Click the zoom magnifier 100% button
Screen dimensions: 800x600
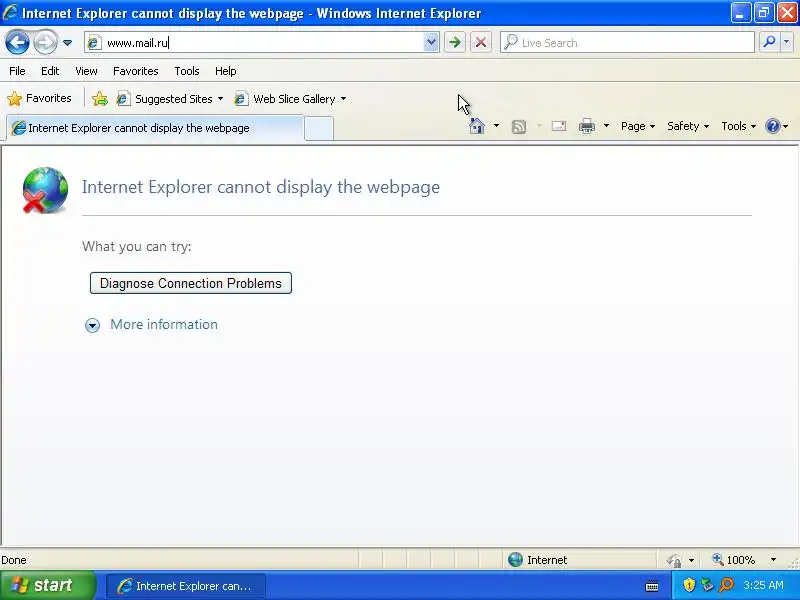(x=734, y=560)
